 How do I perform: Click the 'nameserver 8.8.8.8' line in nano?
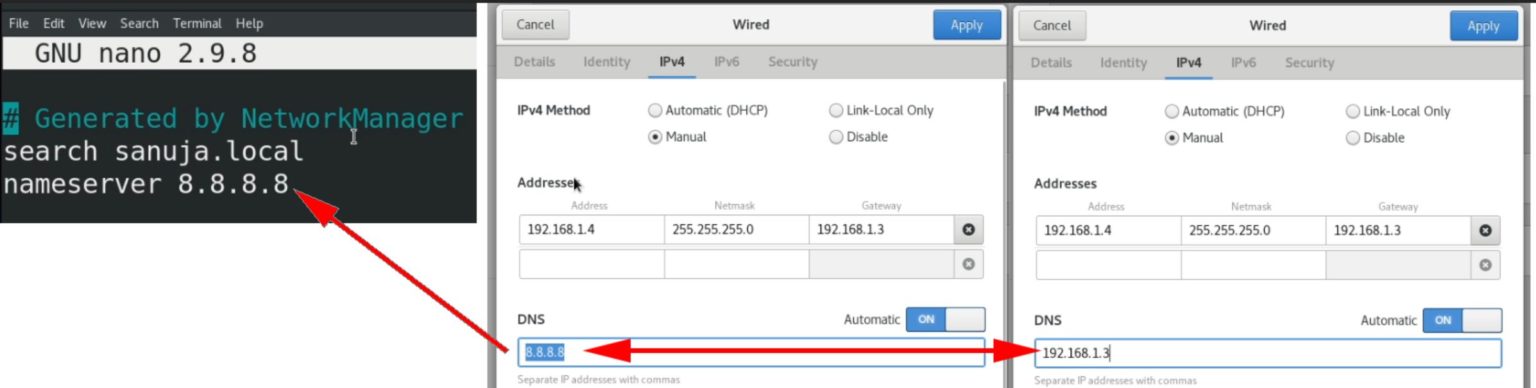pyautogui.click(x=146, y=185)
